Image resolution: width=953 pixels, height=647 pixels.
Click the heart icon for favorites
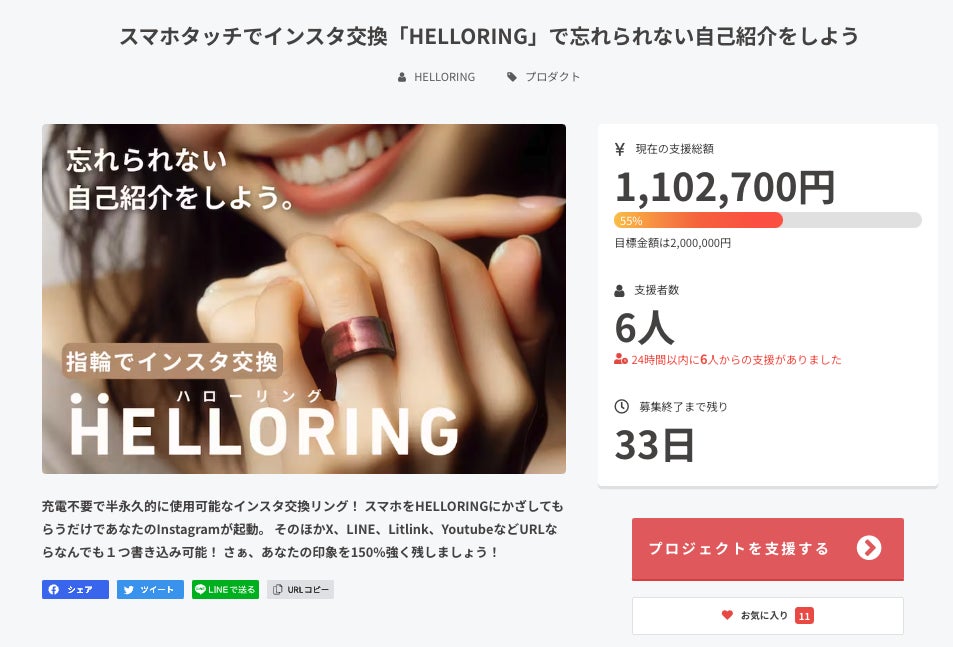pos(727,615)
